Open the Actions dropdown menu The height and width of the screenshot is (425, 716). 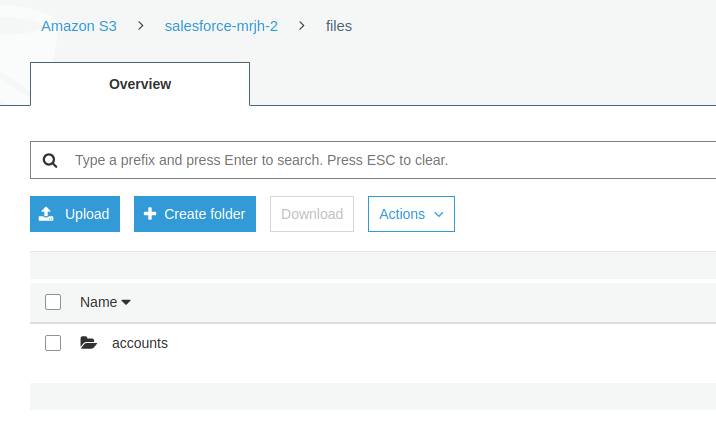pyautogui.click(x=411, y=214)
